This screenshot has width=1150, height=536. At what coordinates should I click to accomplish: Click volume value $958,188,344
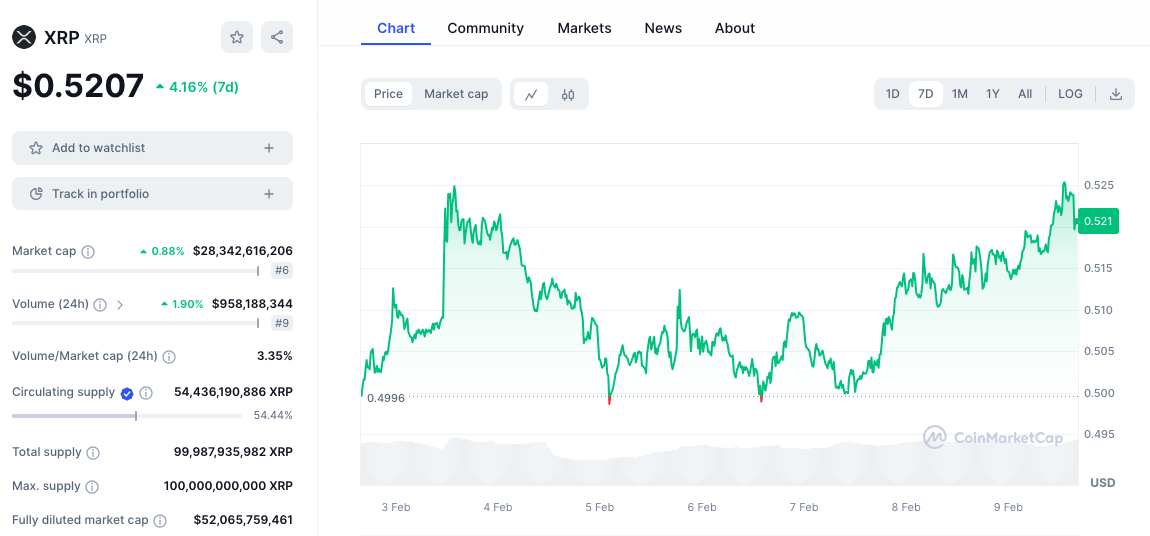252,304
